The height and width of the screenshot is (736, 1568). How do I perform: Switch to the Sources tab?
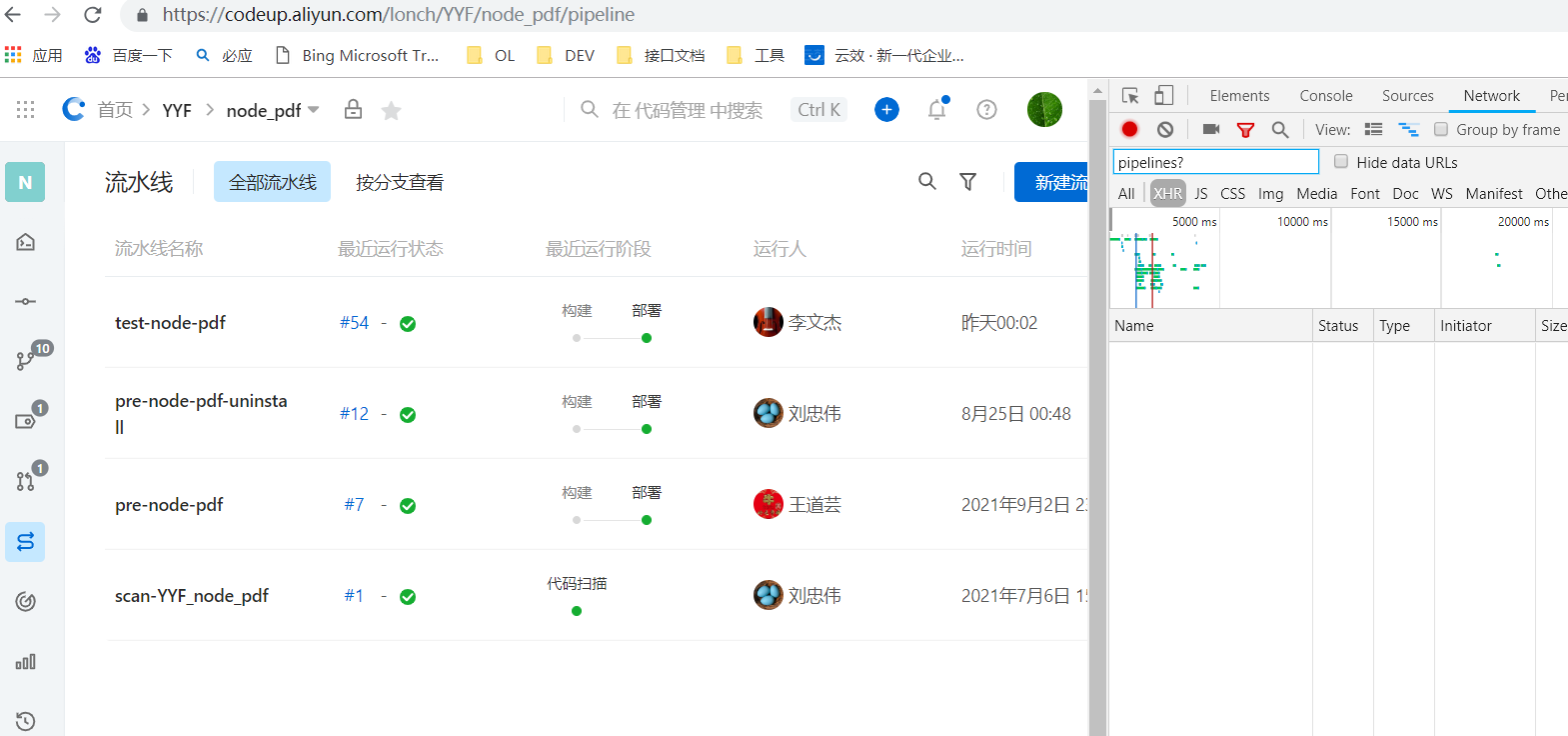(x=1407, y=96)
